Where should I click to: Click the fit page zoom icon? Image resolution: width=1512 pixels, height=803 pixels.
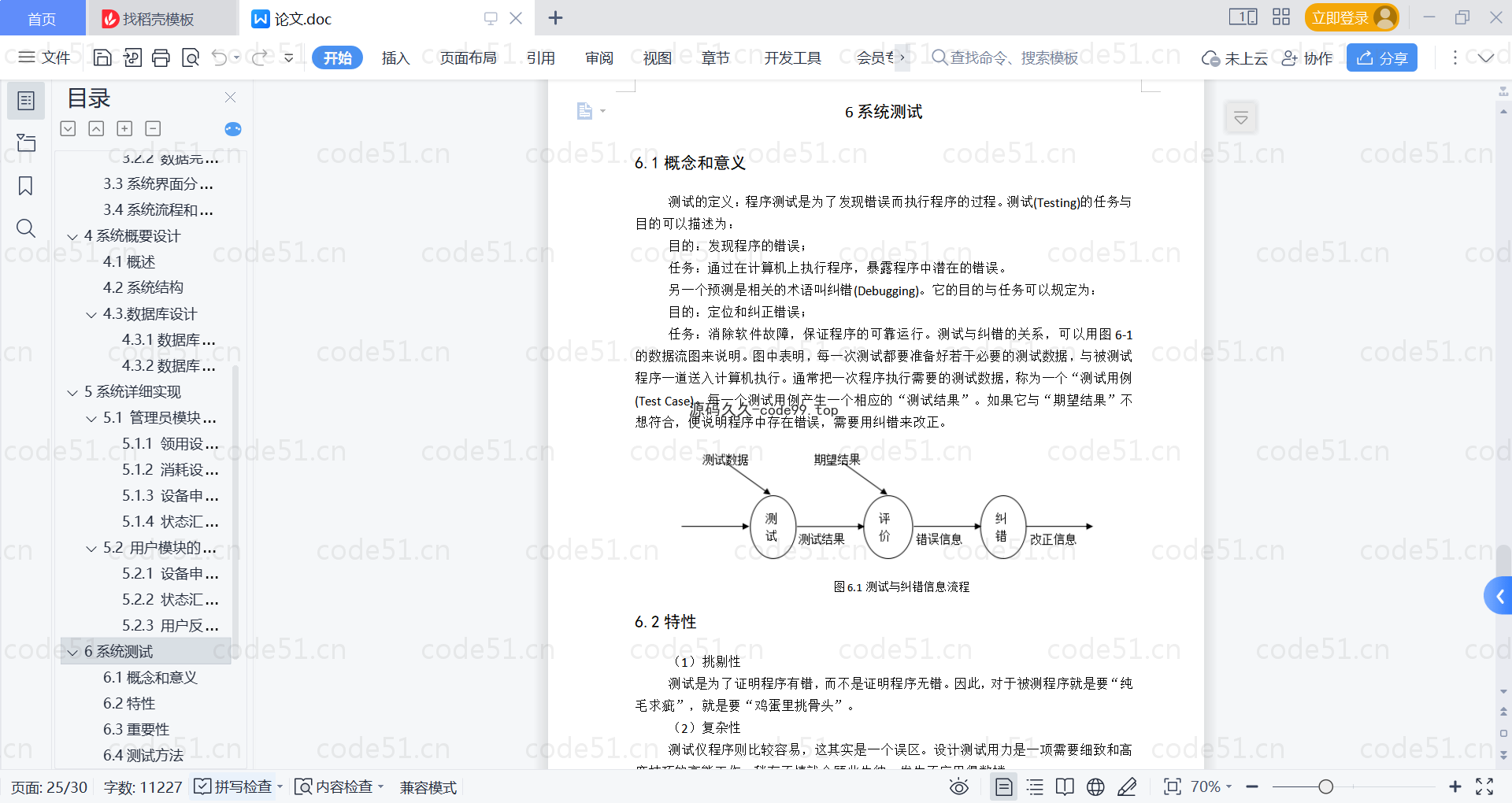tap(1173, 786)
